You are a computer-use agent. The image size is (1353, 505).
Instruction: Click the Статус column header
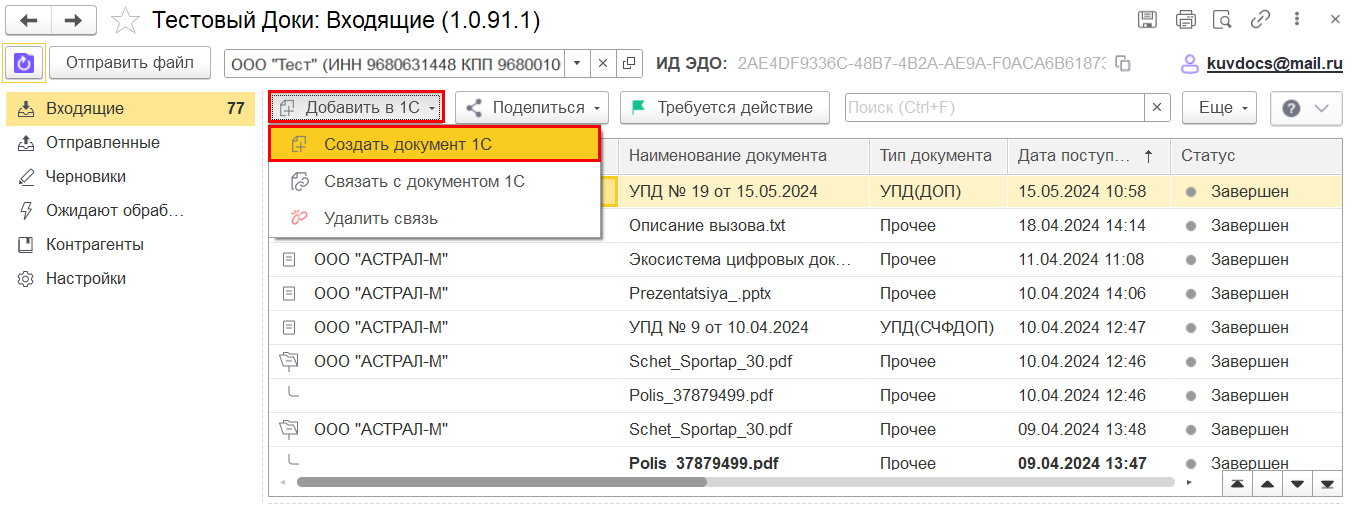point(1256,156)
